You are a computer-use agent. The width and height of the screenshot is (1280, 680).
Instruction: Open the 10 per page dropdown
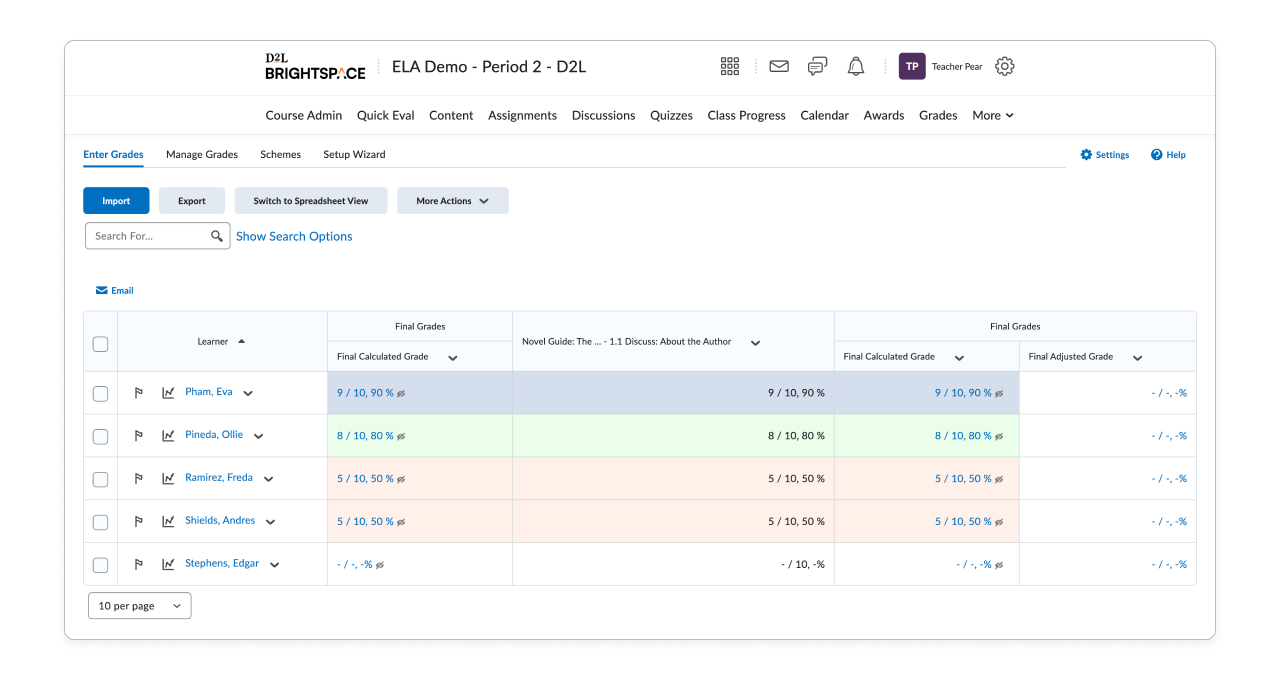[139, 605]
